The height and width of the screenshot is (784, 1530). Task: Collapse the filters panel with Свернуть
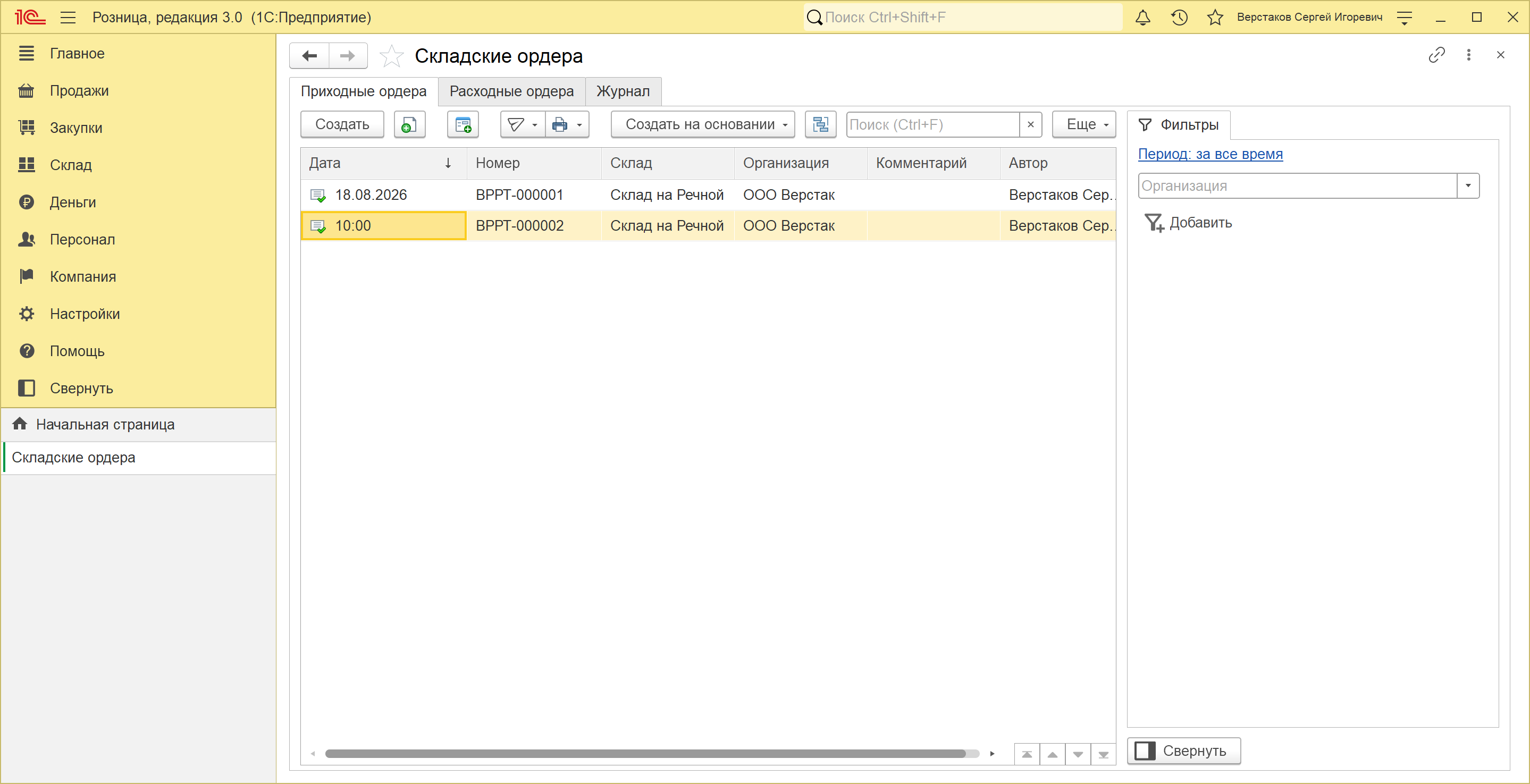[1184, 751]
